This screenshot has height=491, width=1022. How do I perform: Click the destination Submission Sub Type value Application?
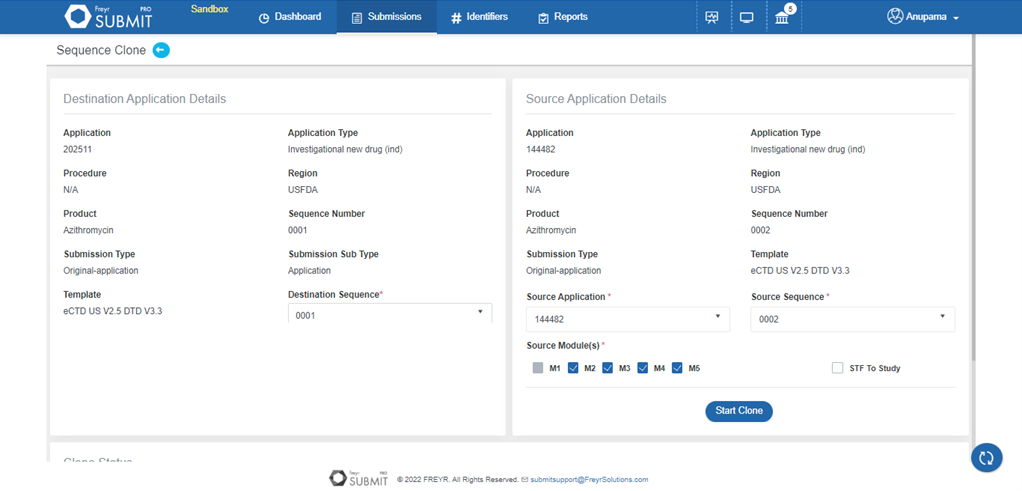pos(309,271)
